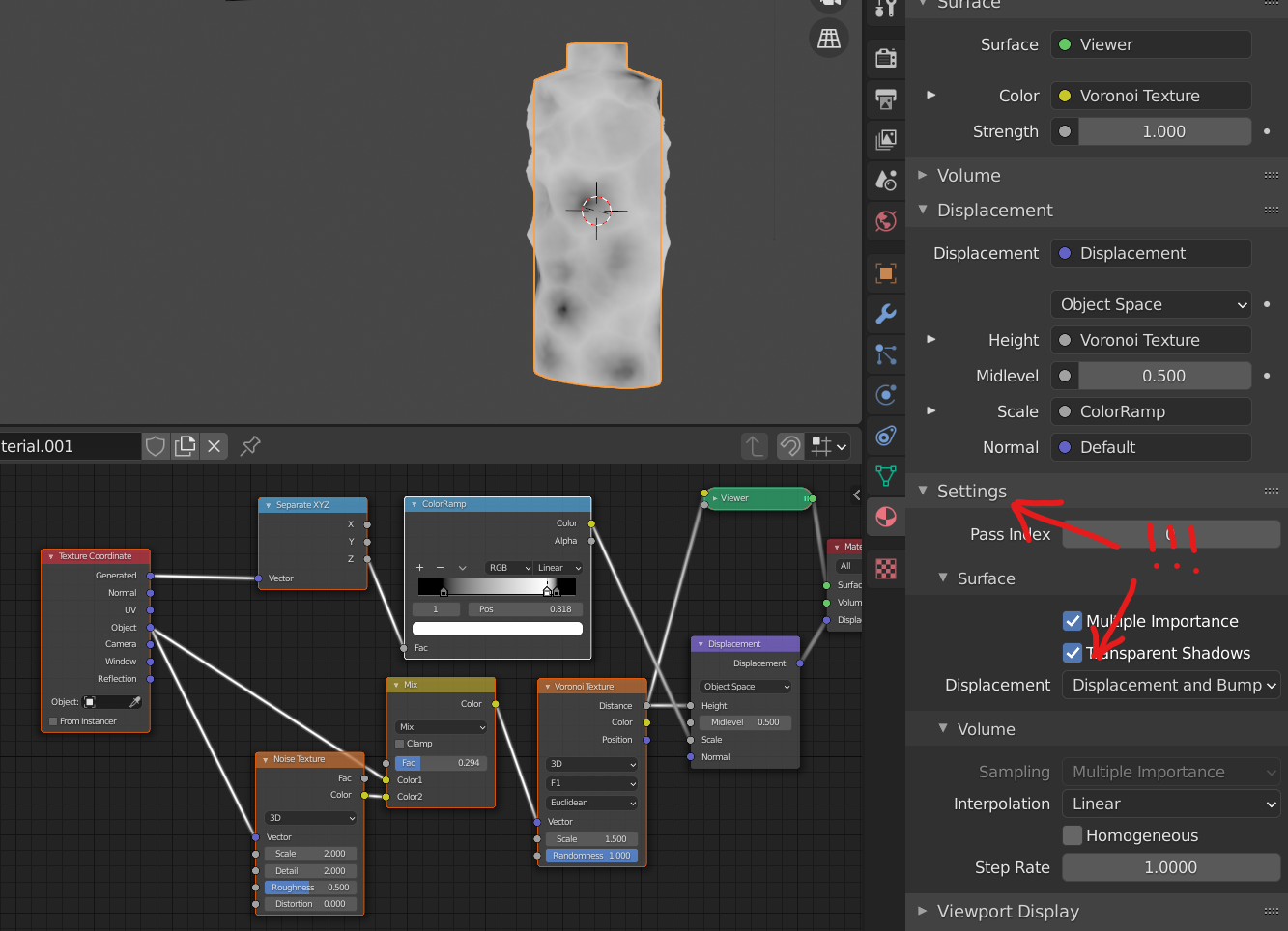Click Scale ColorRamp link field
The image size is (1288, 931).
(x=1151, y=411)
